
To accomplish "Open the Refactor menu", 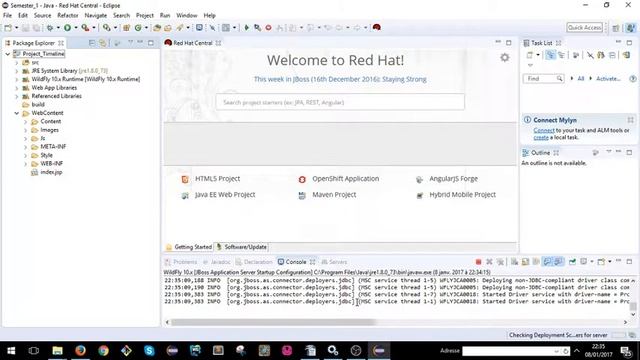I will tap(68, 16).
